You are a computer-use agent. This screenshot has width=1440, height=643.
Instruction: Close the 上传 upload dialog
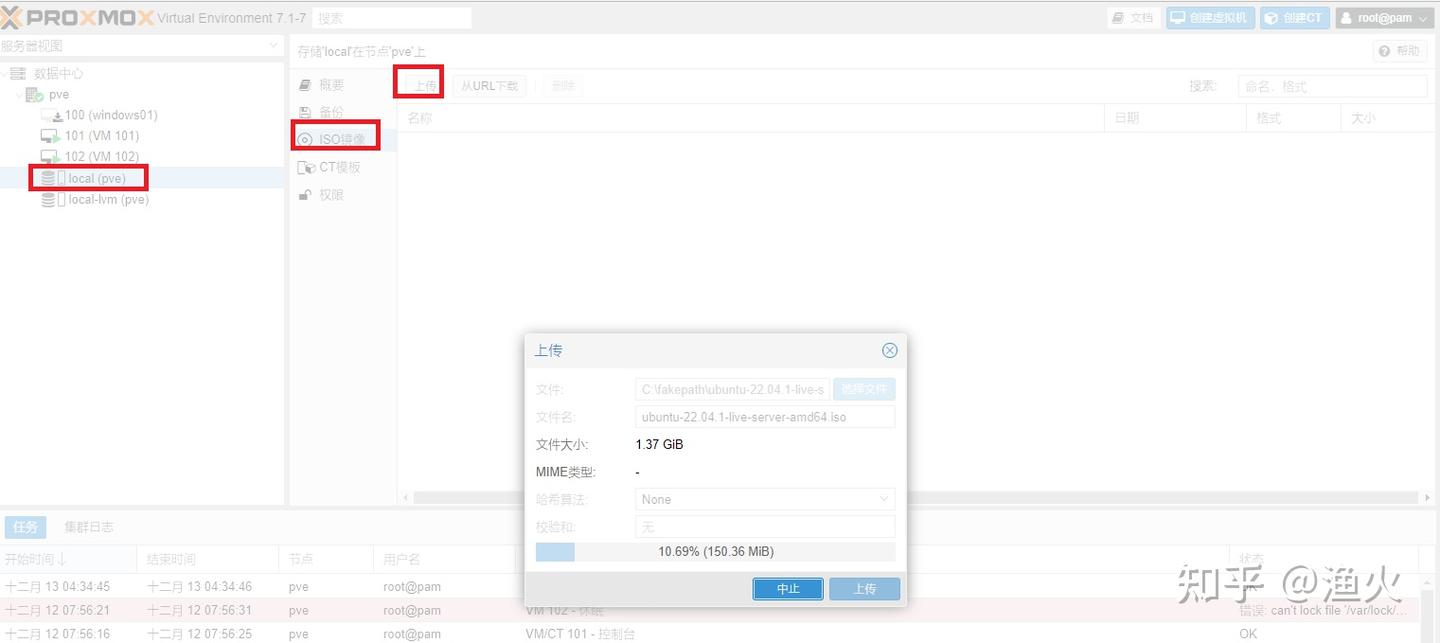[x=889, y=351]
